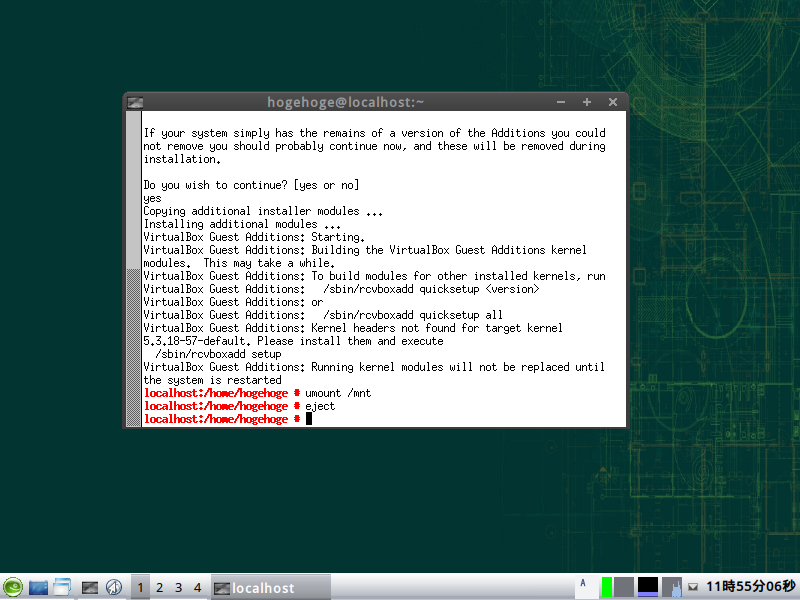Switch to workspace 3
The width and height of the screenshot is (800, 600).
point(179,588)
